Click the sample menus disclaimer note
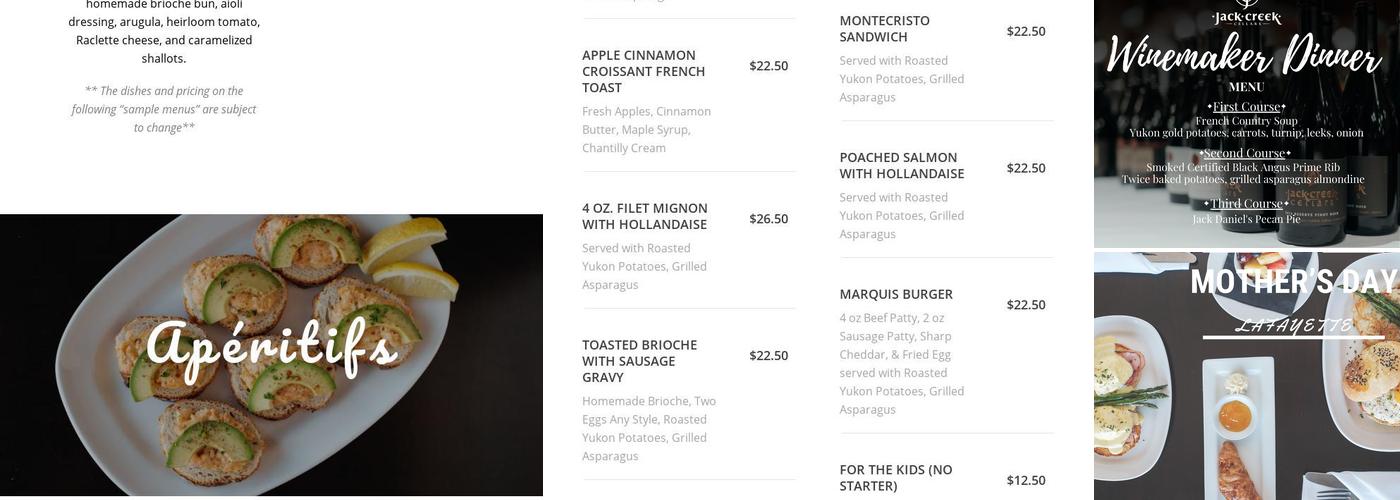The height and width of the screenshot is (500, 1400). coord(164,109)
